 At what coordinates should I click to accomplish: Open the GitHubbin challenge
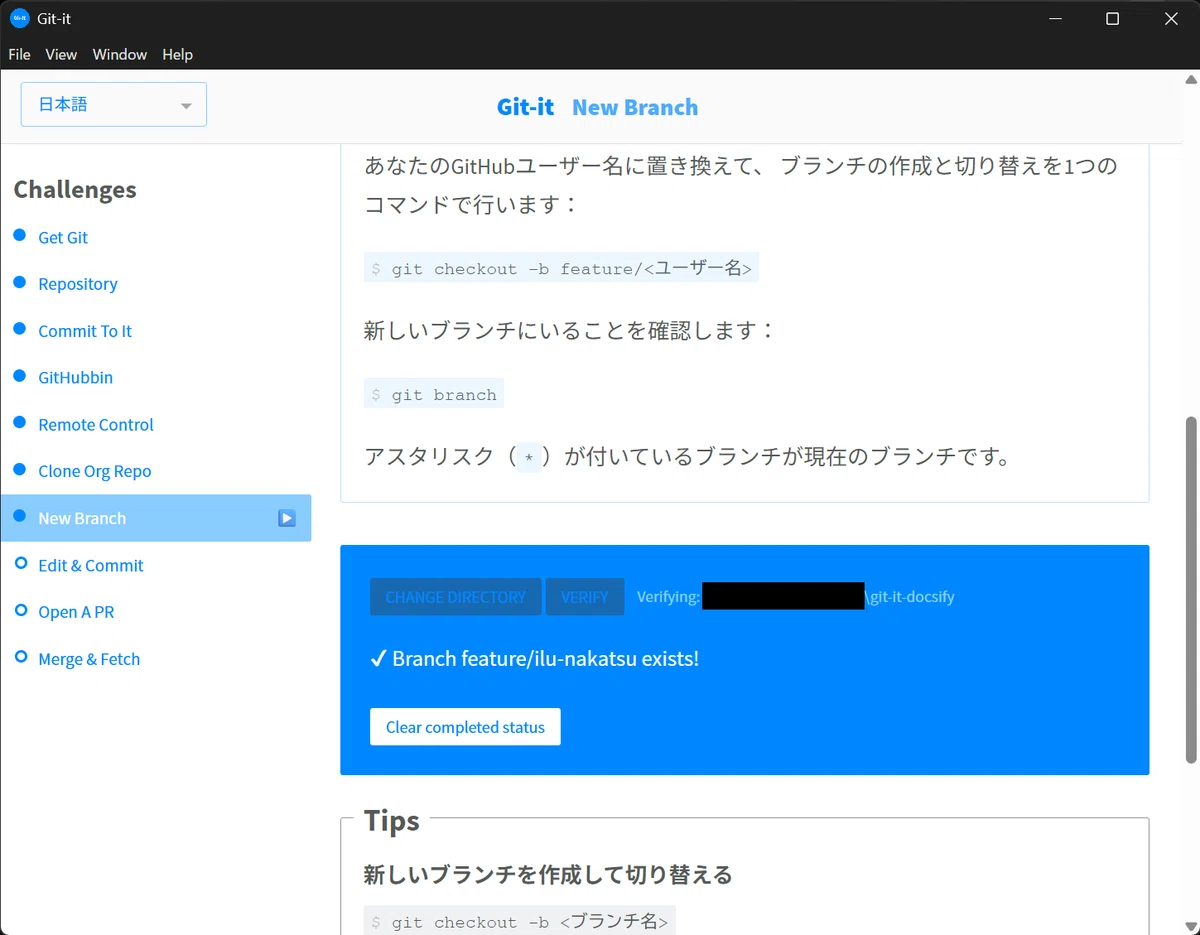click(75, 377)
